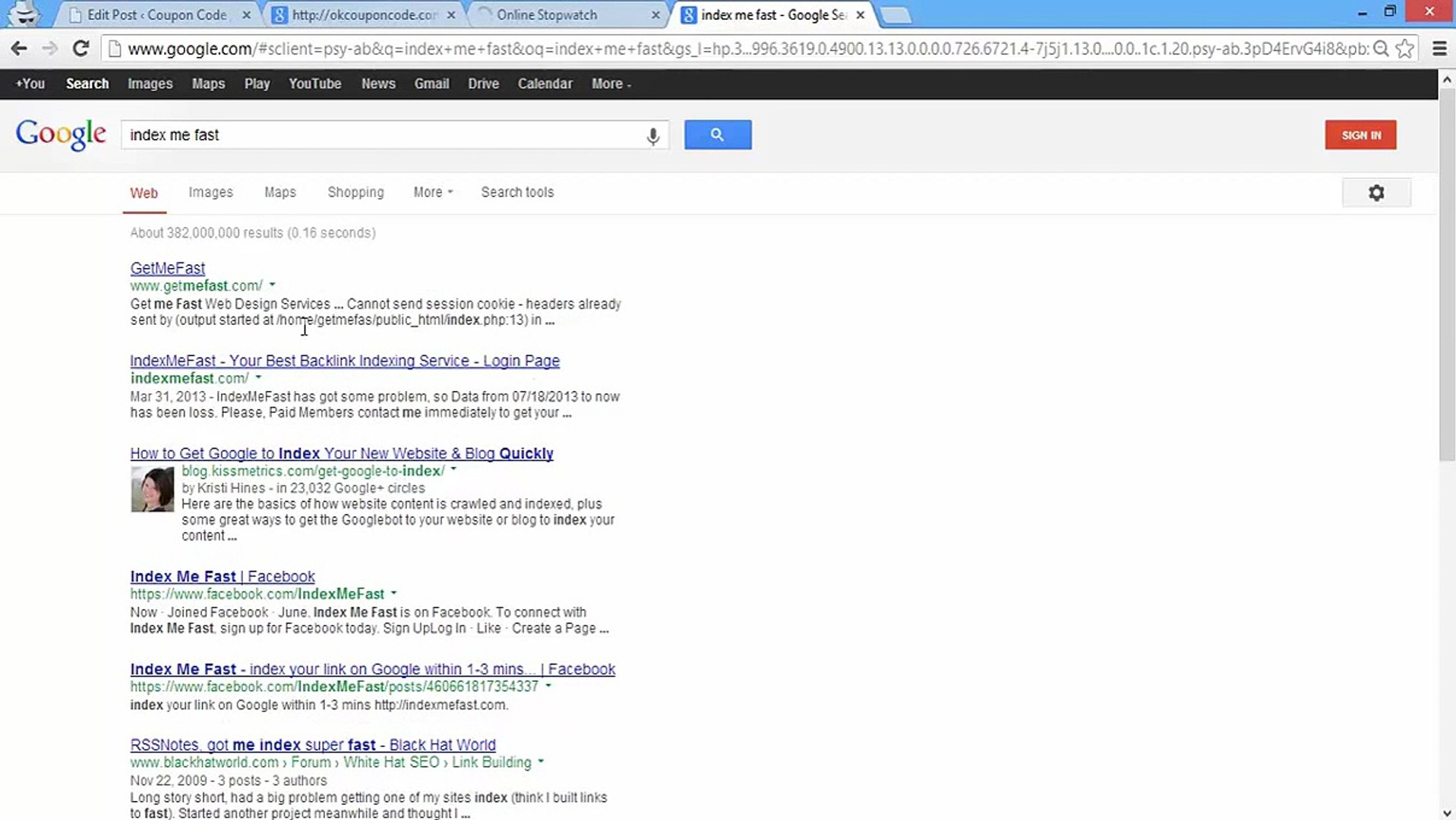Click the browser back arrow

19,49
